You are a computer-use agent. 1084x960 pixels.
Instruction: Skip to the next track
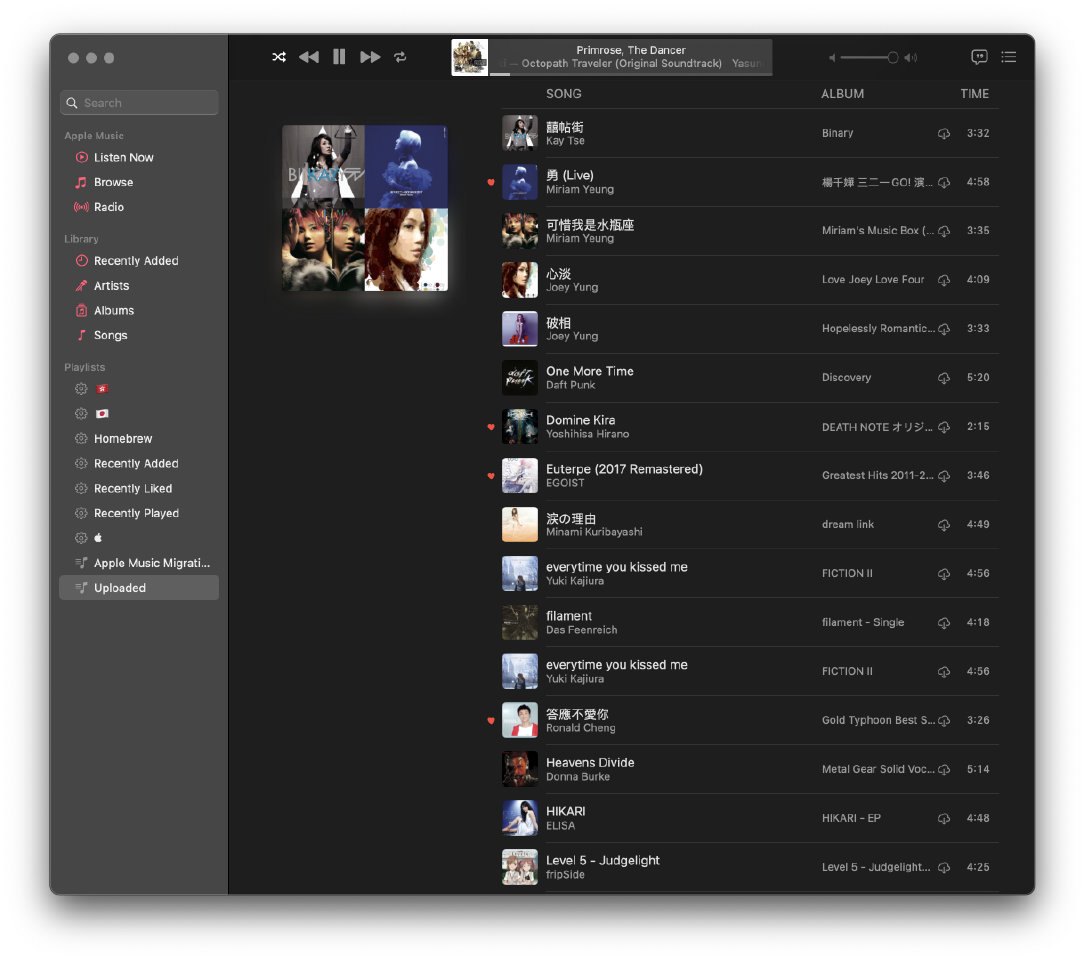370,57
